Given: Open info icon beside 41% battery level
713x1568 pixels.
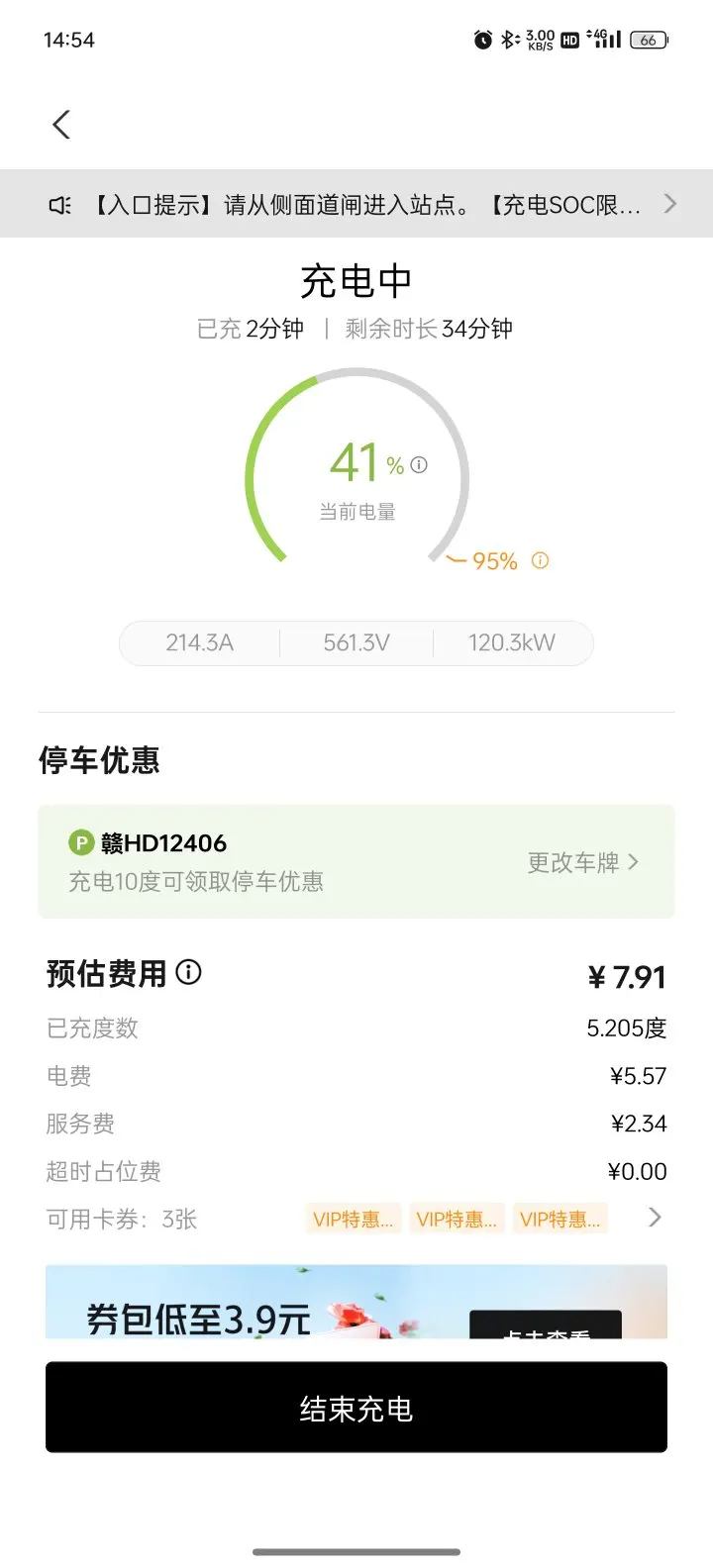Looking at the screenshot, I should (x=419, y=464).
